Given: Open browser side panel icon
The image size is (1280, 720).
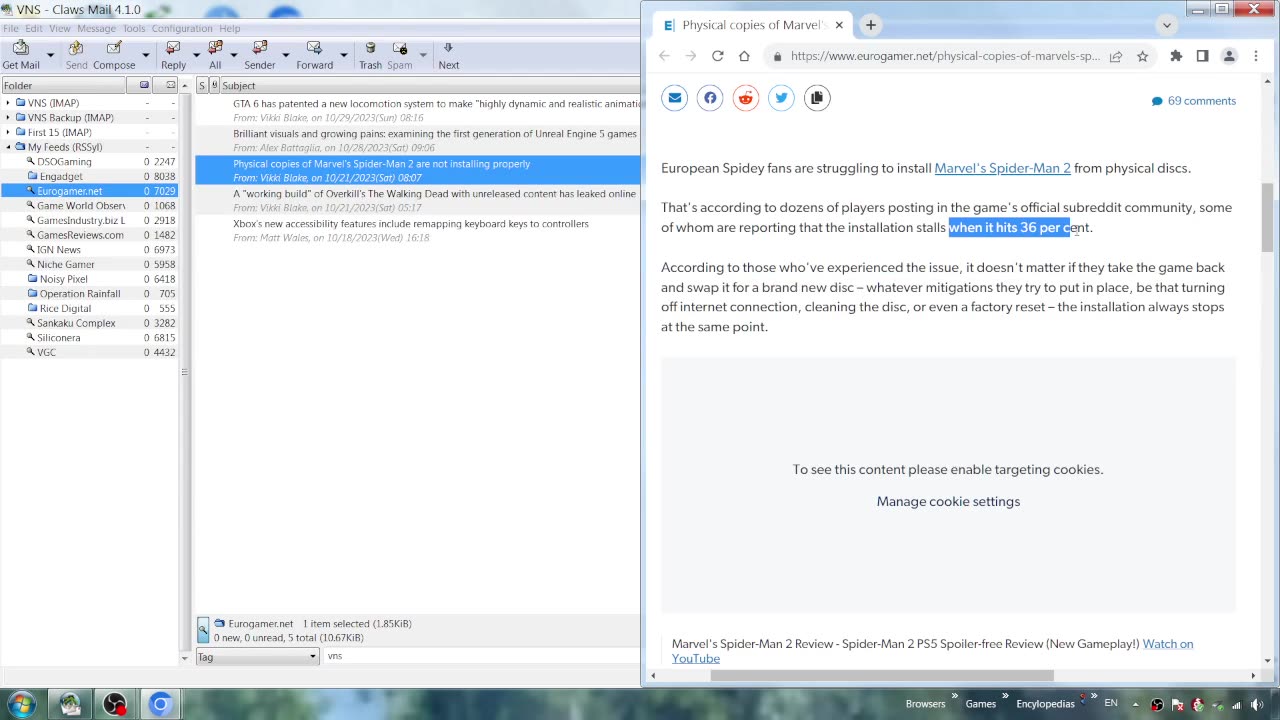Looking at the screenshot, I should [1203, 56].
